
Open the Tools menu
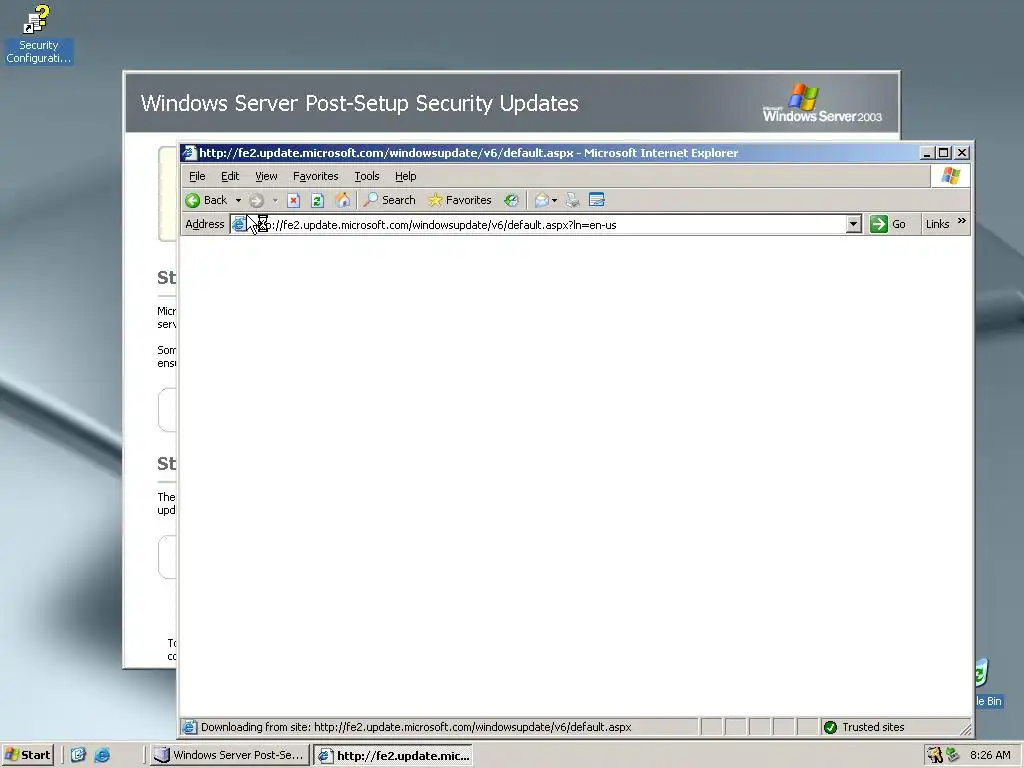click(x=367, y=176)
